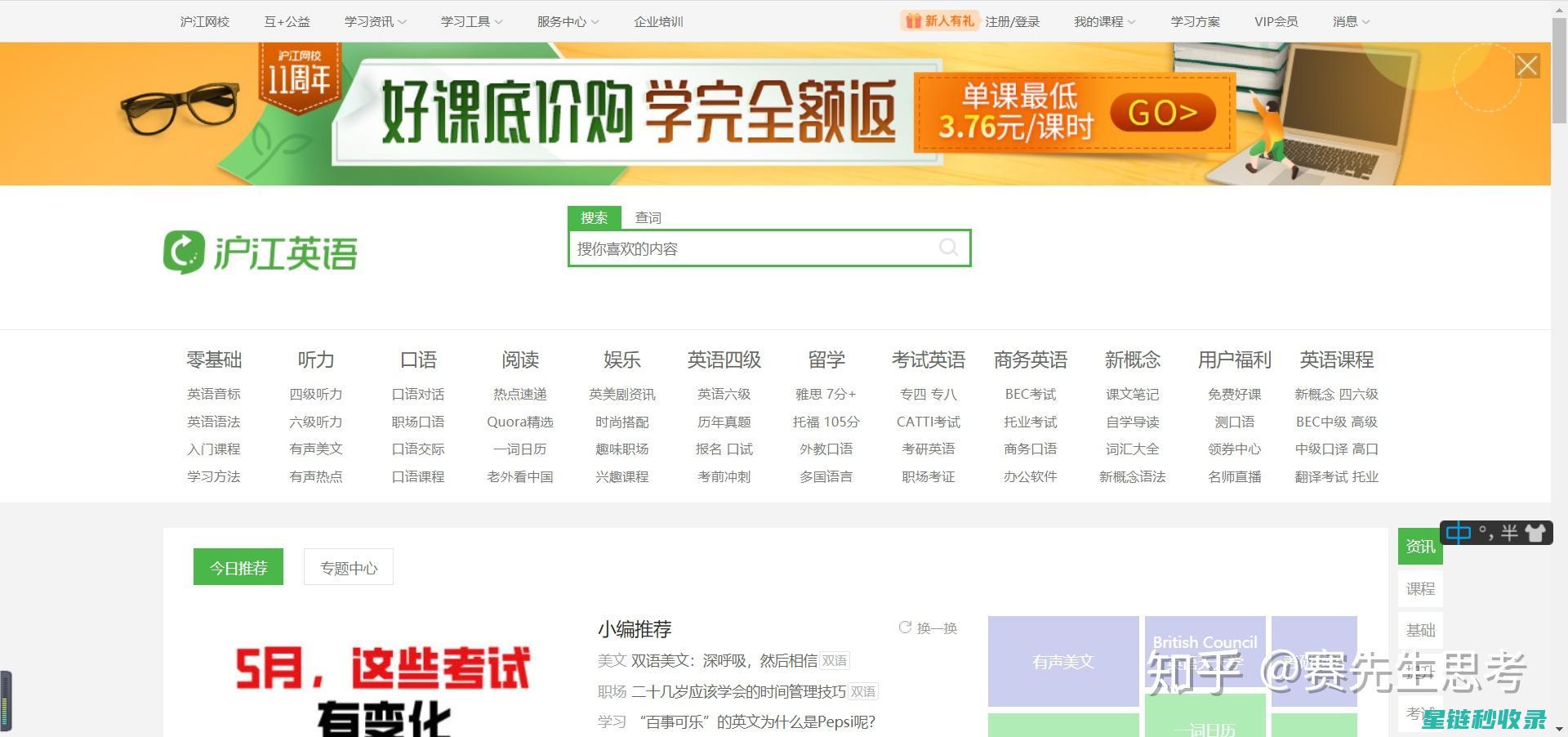Image resolution: width=1568 pixels, height=737 pixels.
Task: Click the 注册/登录 link
Action: (x=1013, y=21)
